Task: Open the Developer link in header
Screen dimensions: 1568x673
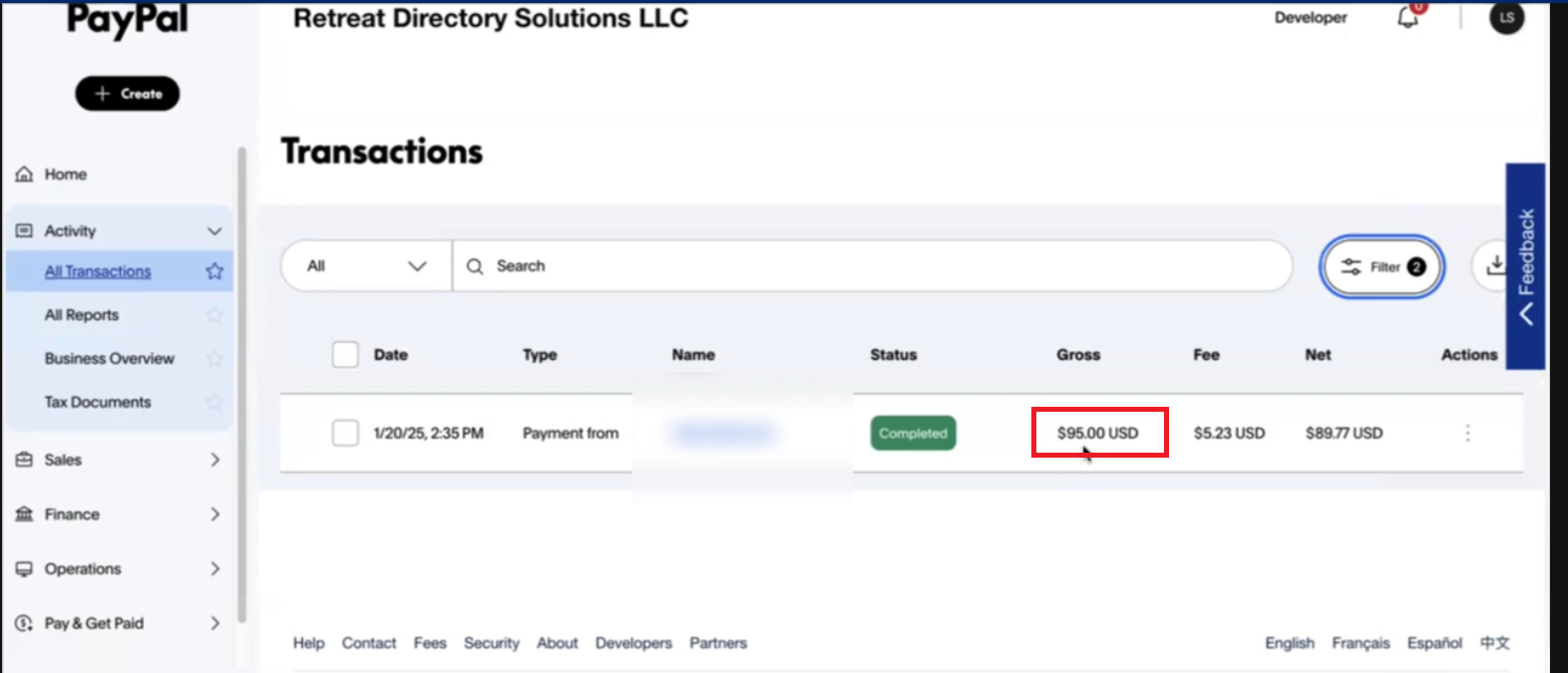Action: pos(1311,17)
